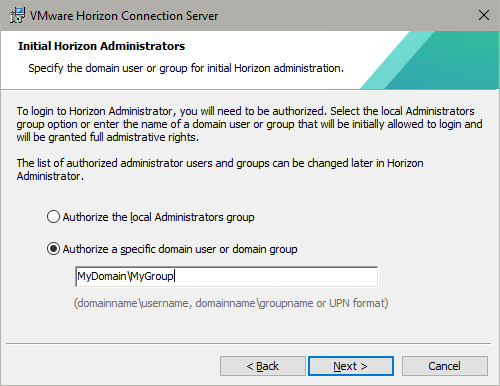Click the Cancel button
This screenshot has width=500, height=386.
pos(445,366)
